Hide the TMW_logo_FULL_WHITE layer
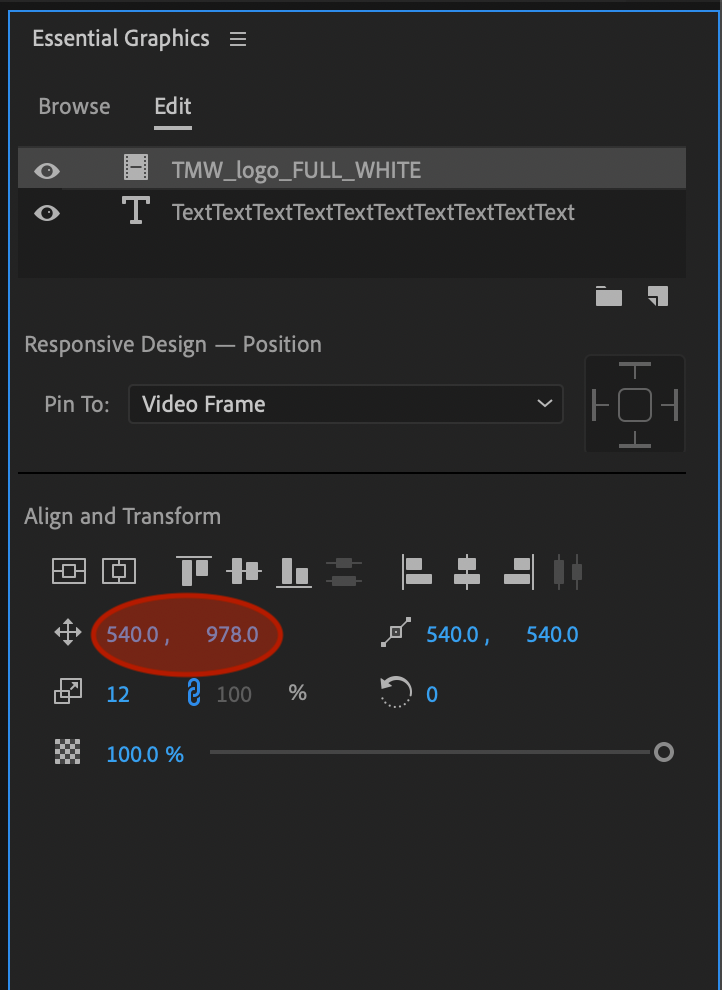722x990 pixels. [47, 171]
